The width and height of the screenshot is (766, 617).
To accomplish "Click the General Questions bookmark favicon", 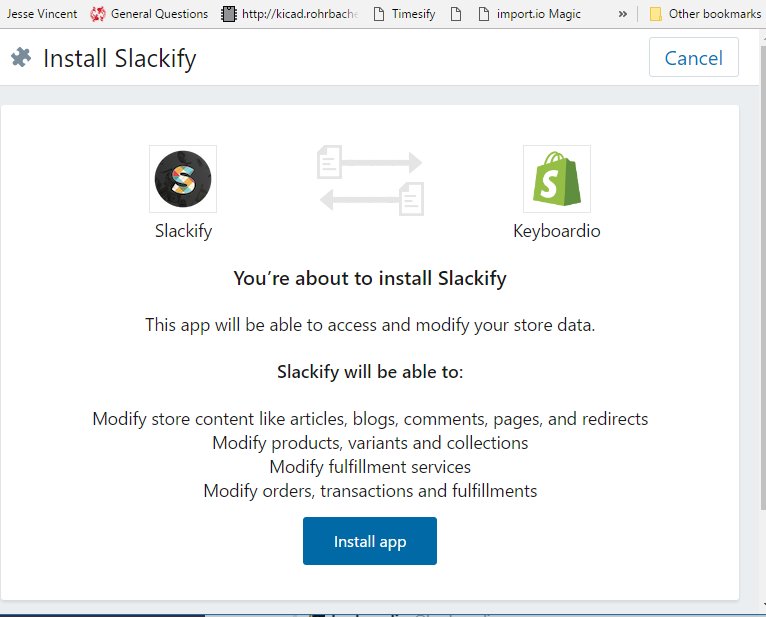I will [98, 14].
